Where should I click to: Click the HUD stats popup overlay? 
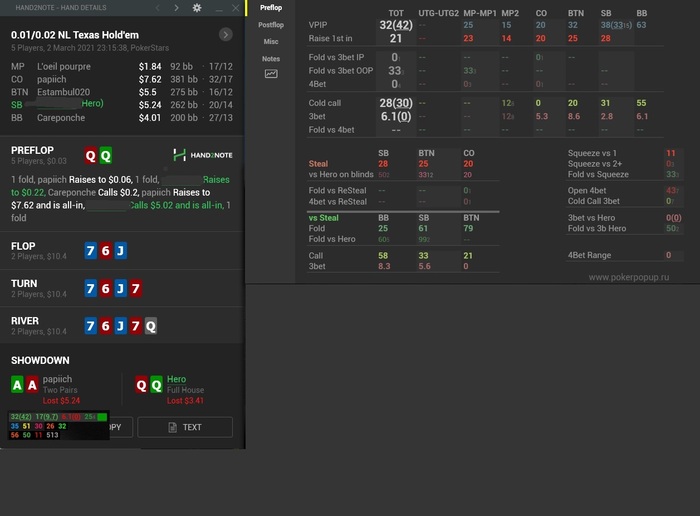pyautogui.click(x=58, y=426)
